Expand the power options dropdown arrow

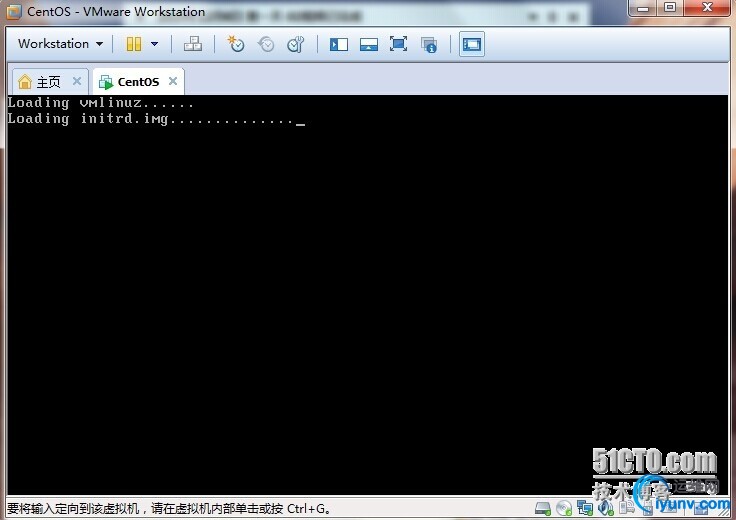pyautogui.click(x=154, y=44)
